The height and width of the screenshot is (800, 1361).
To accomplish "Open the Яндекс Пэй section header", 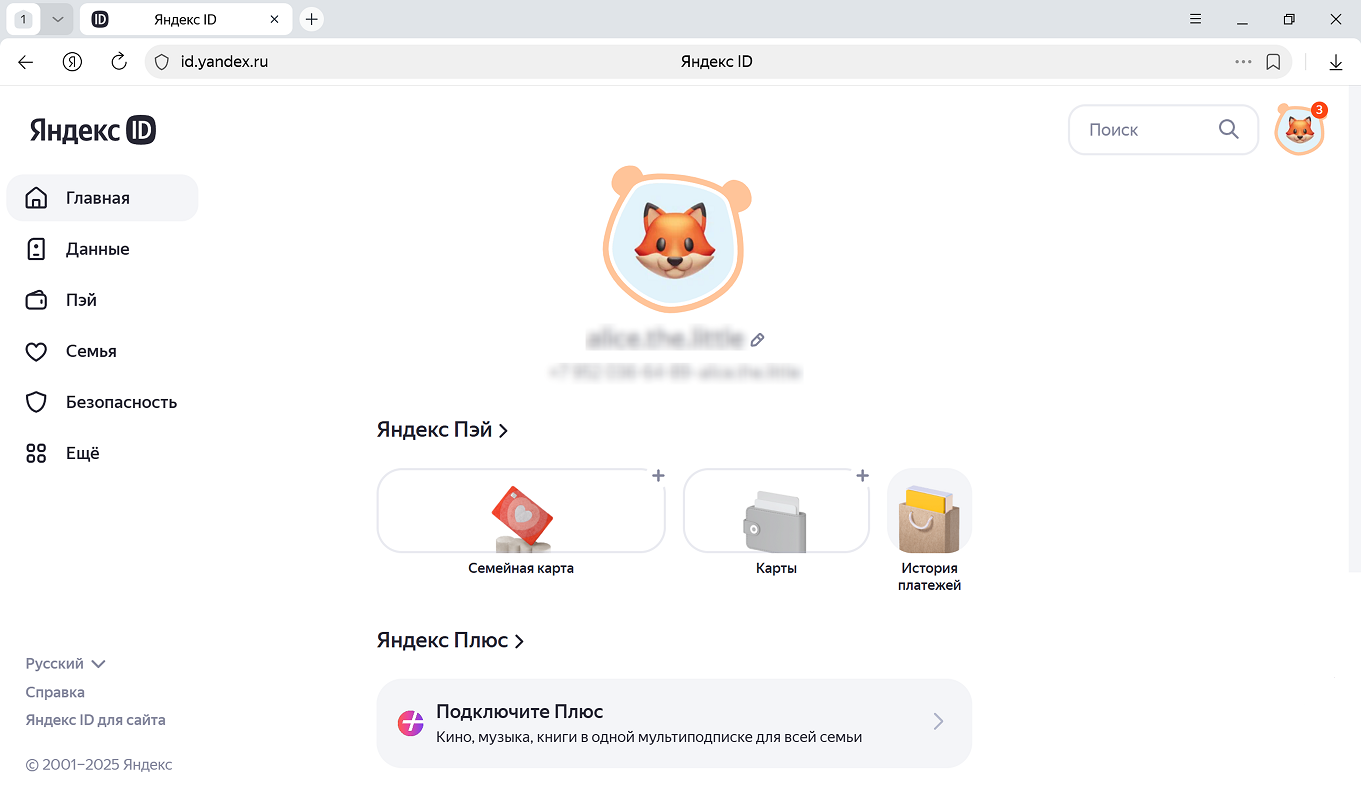I will (442, 430).
